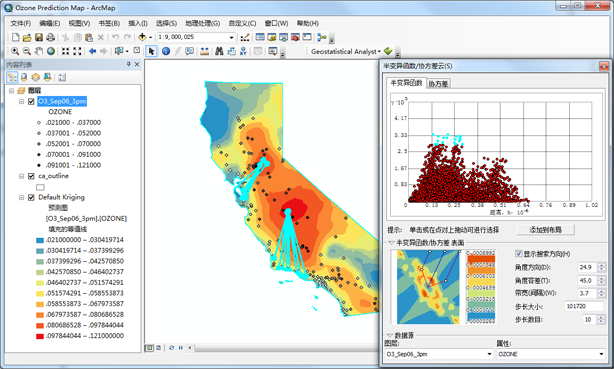Collapse the Default Kriging layer tree
Screen dimensions: 614x369
click(22, 197)
